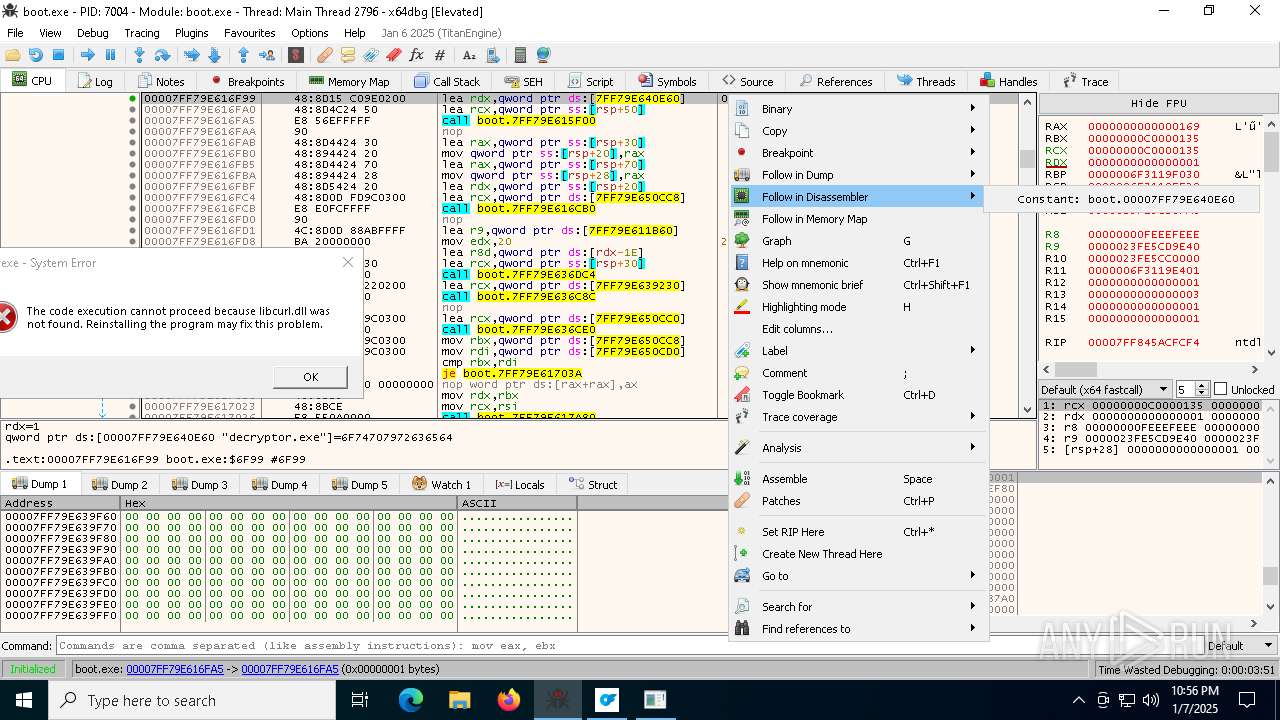This screenshot has width=1280, height=720.
Task: Switch to the Dump 2 tab
Action: tap(119, 485)
